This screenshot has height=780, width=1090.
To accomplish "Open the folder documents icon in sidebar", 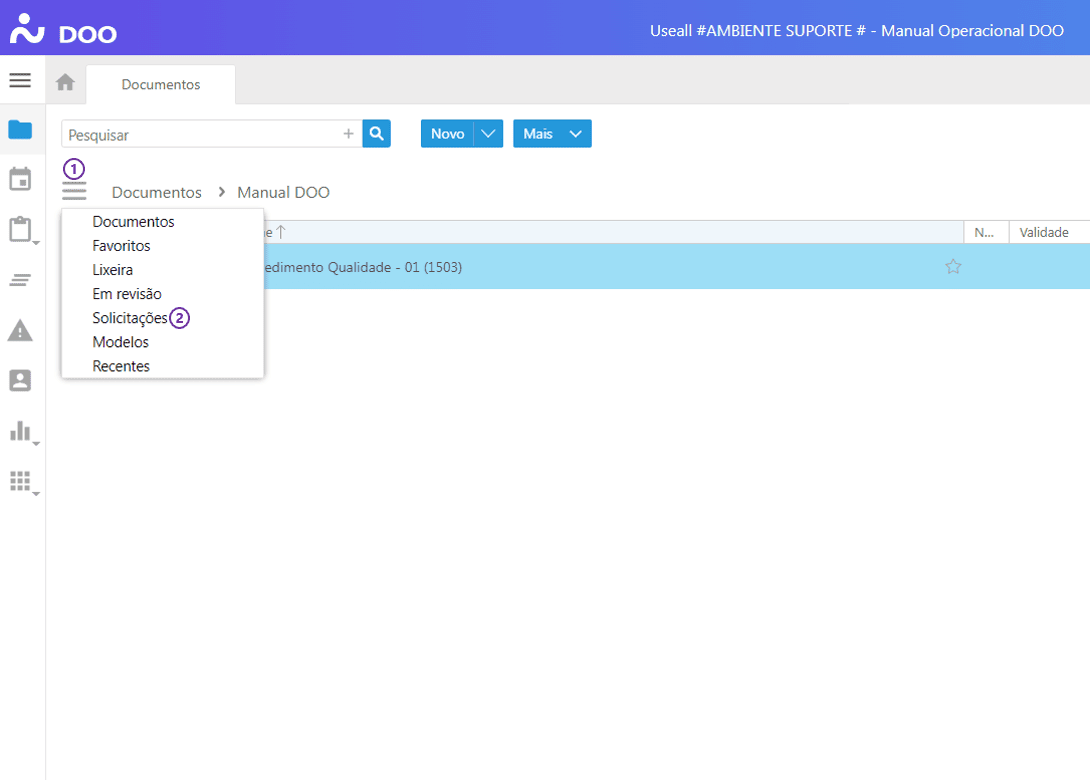I will 20,130.
